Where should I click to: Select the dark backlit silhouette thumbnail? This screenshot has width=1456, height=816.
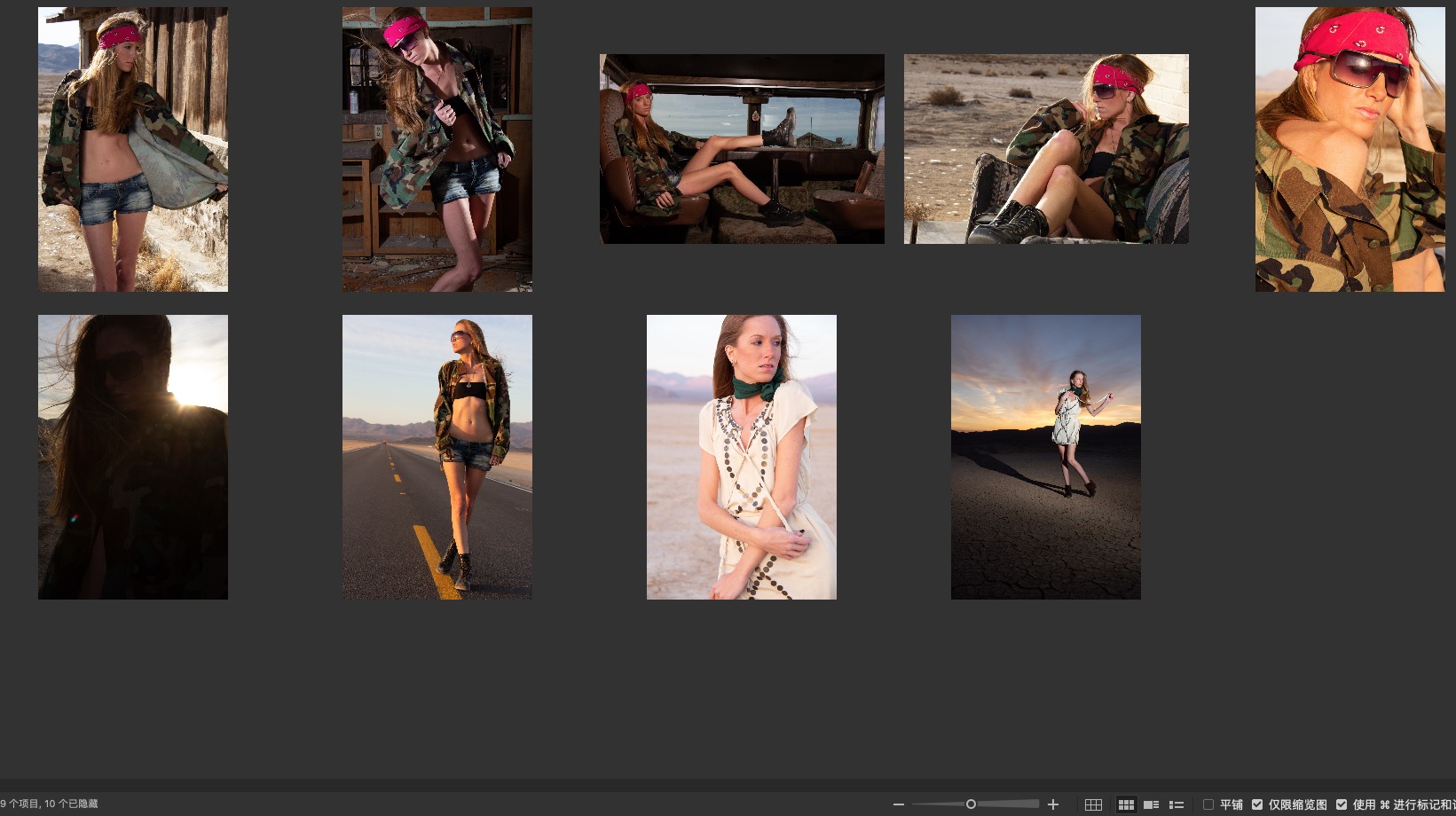point(133,457)
